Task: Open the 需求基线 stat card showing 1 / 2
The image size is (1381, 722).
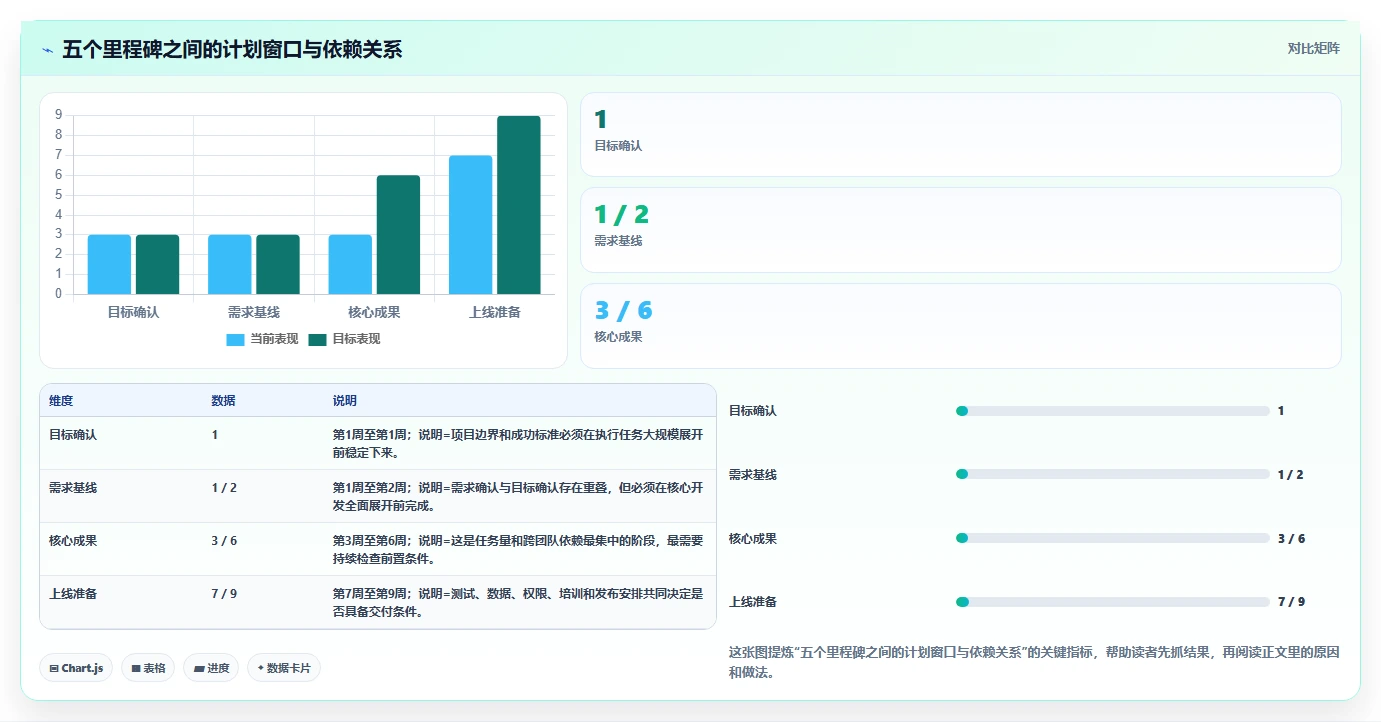Action: (960, 230)
